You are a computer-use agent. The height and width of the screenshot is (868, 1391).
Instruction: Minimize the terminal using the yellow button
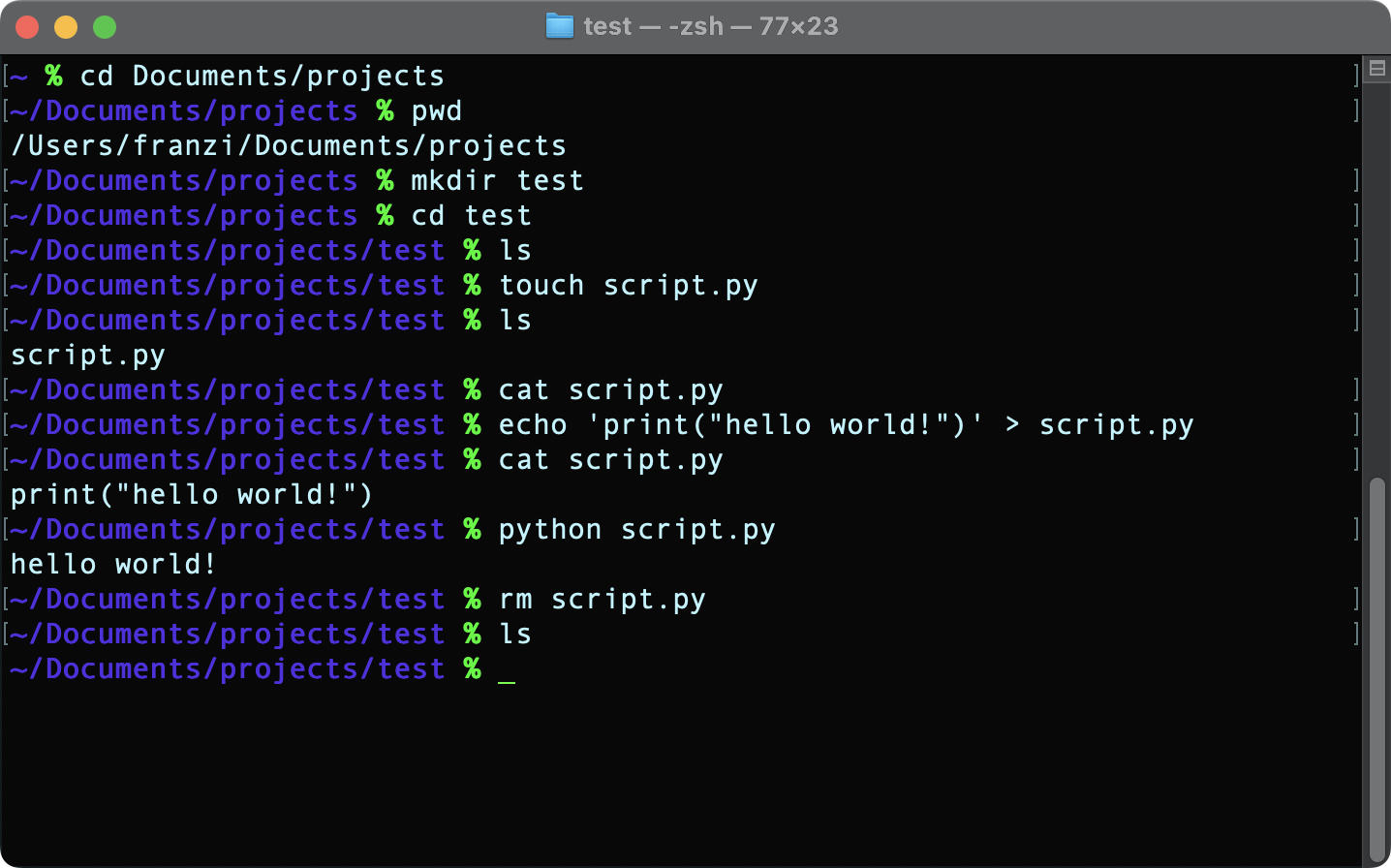[x=66, y=27]
